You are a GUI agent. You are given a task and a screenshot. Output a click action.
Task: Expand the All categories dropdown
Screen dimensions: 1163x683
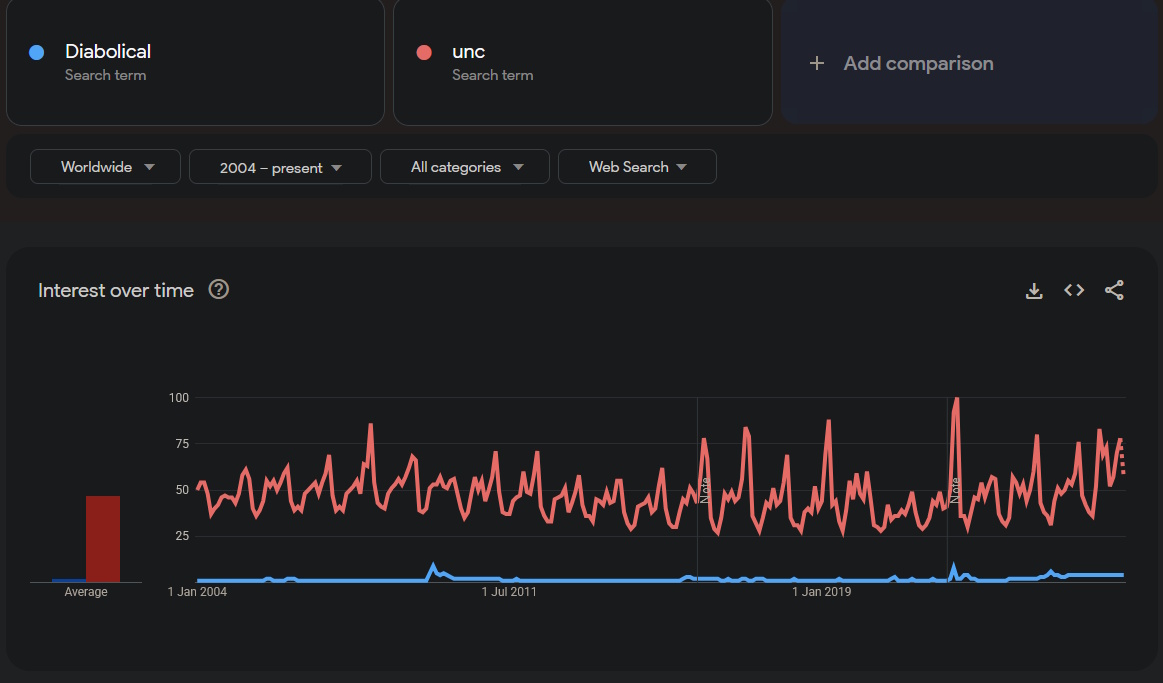(465, 166)
